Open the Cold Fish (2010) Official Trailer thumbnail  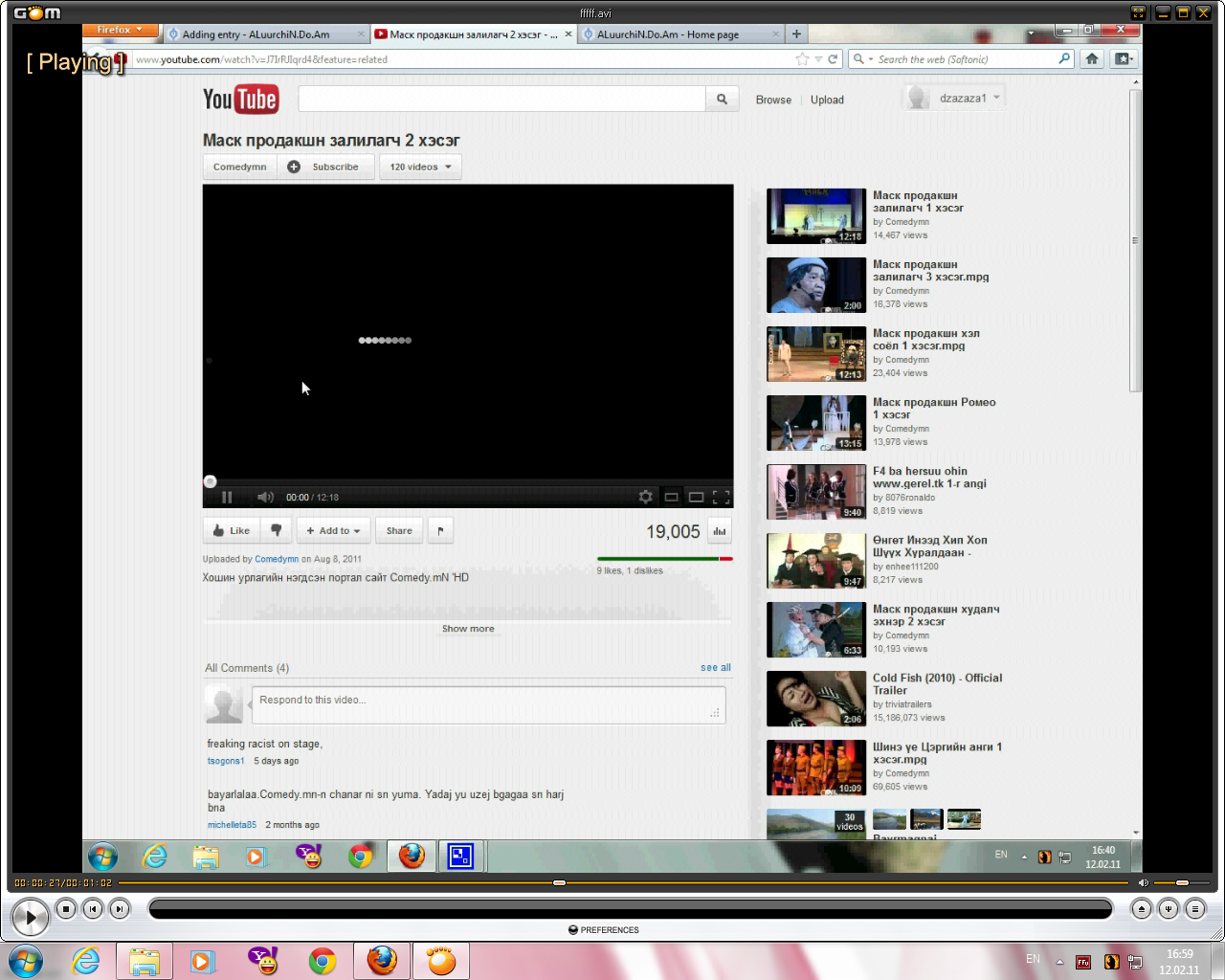point(816,699)
